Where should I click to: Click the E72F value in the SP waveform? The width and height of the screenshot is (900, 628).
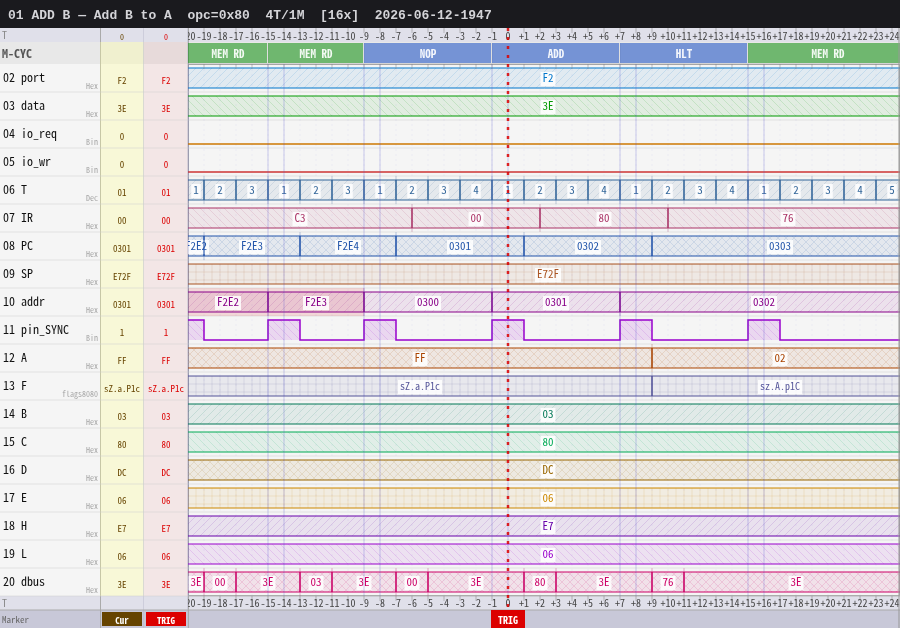point(548,274)
